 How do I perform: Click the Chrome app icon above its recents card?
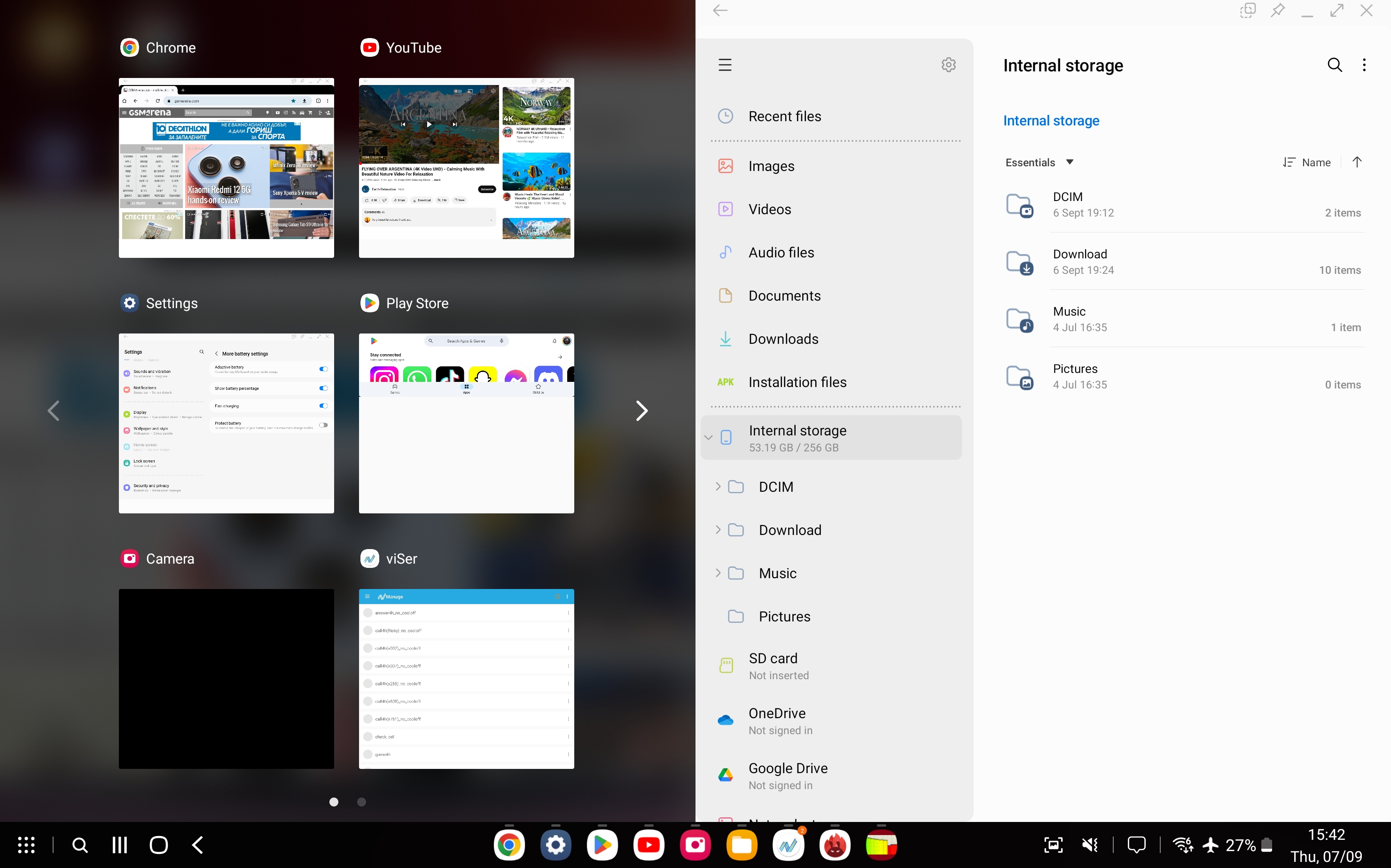tap(130, 47)
